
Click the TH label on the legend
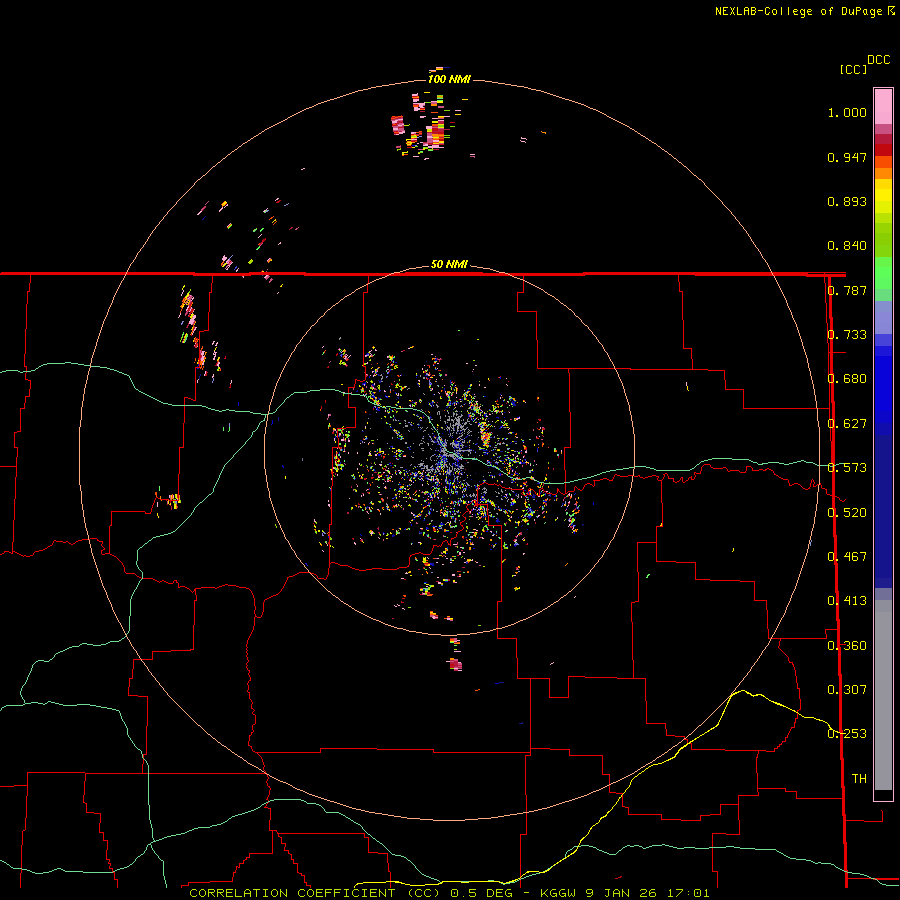pos(859,779)
